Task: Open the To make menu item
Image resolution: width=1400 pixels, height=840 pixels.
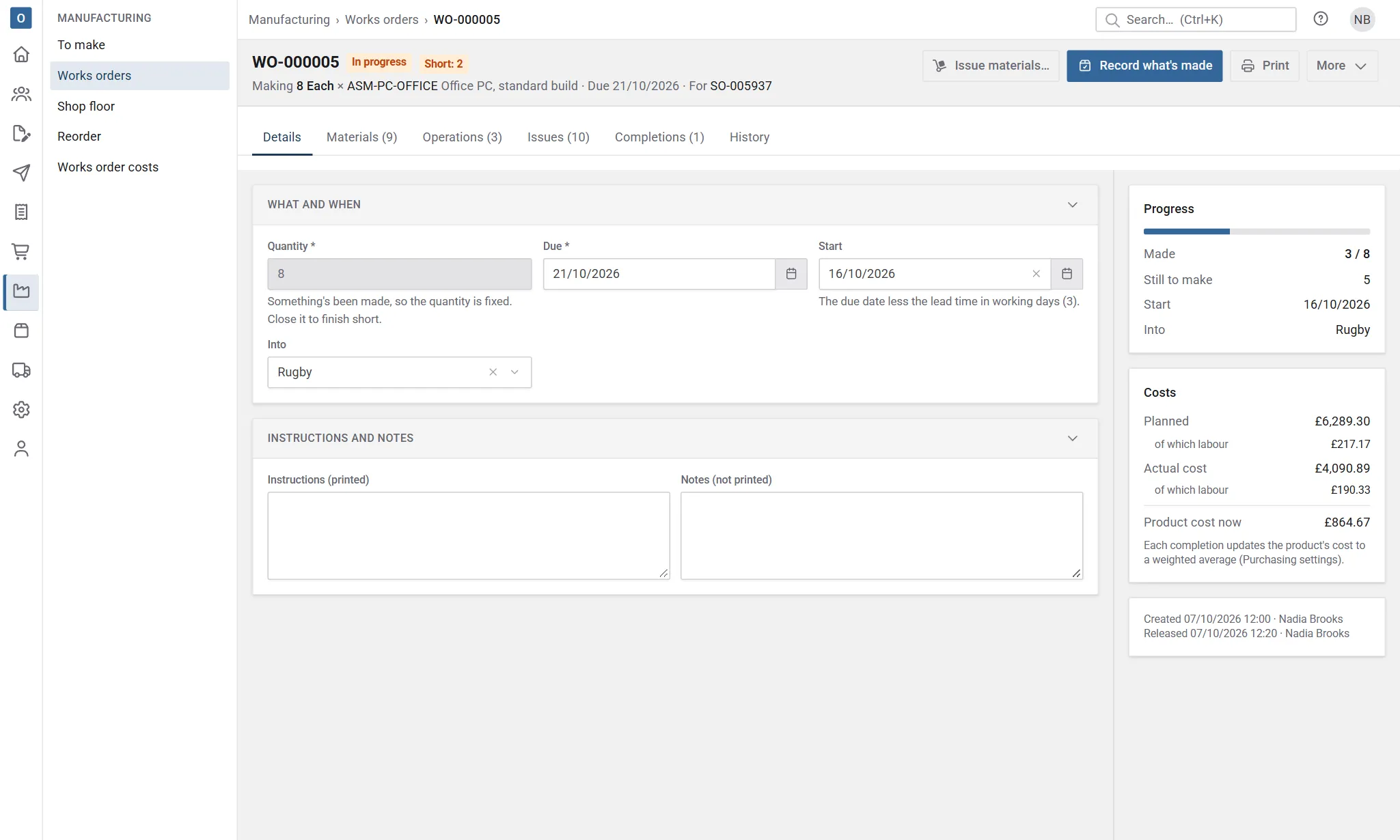Action: (139, 45)
